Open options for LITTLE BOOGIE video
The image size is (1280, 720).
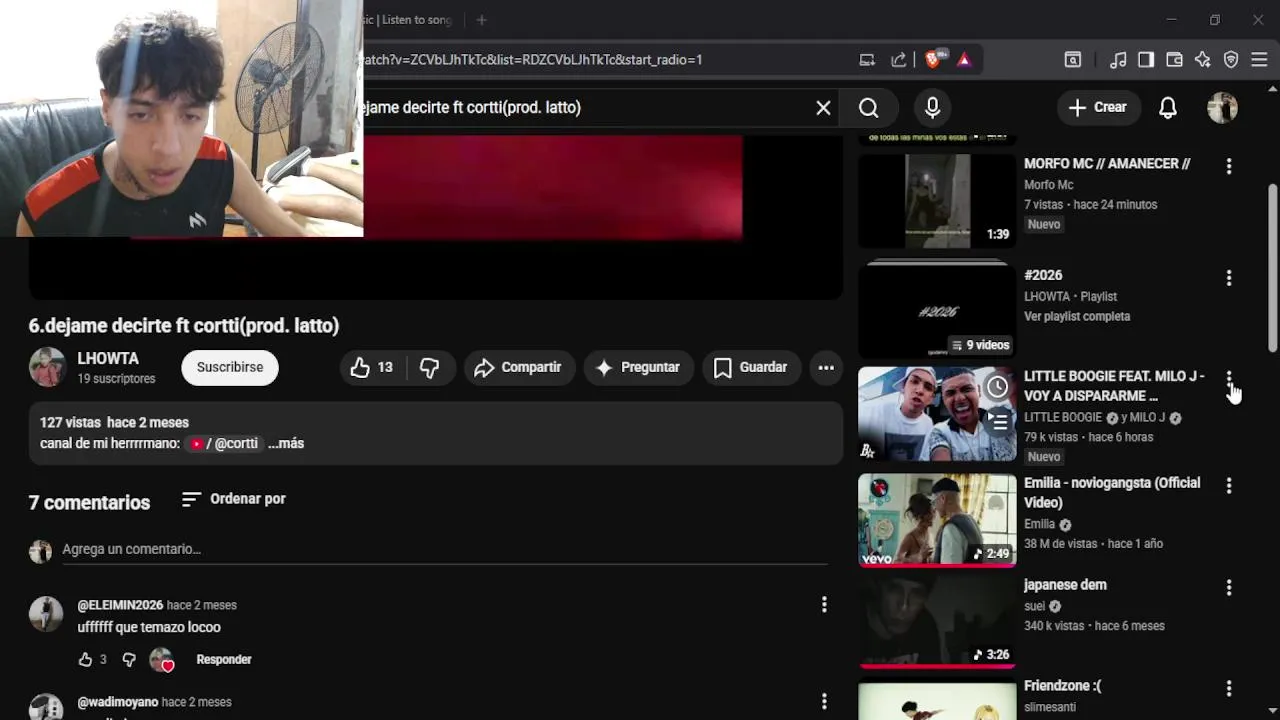(1229, 379)
